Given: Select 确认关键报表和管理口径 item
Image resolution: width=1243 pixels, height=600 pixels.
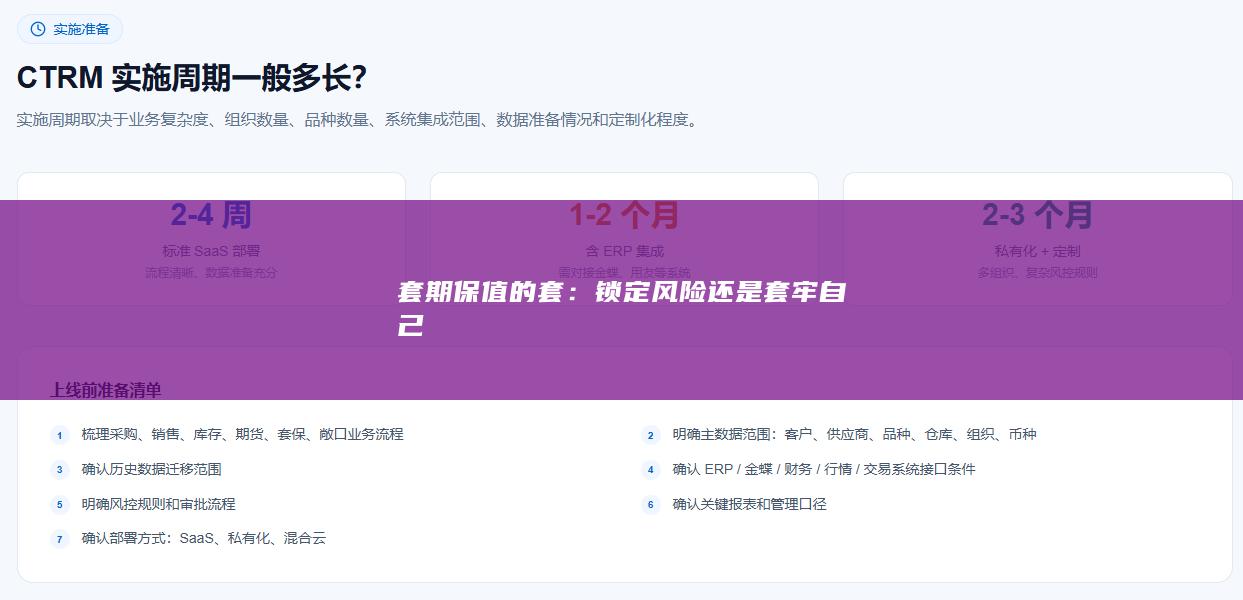Looking at the screenshot, I should pyautogui.click(x=750, y=504).
